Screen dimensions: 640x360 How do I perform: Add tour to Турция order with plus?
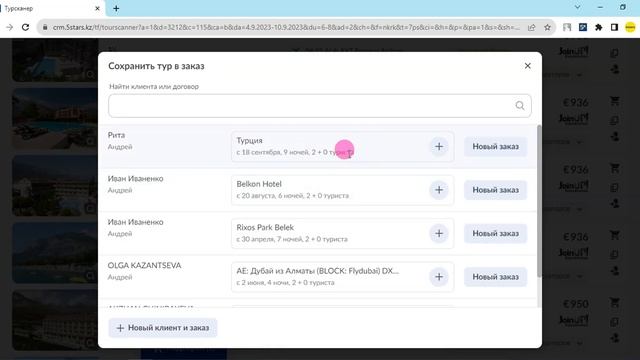click(x=439, y=147)
